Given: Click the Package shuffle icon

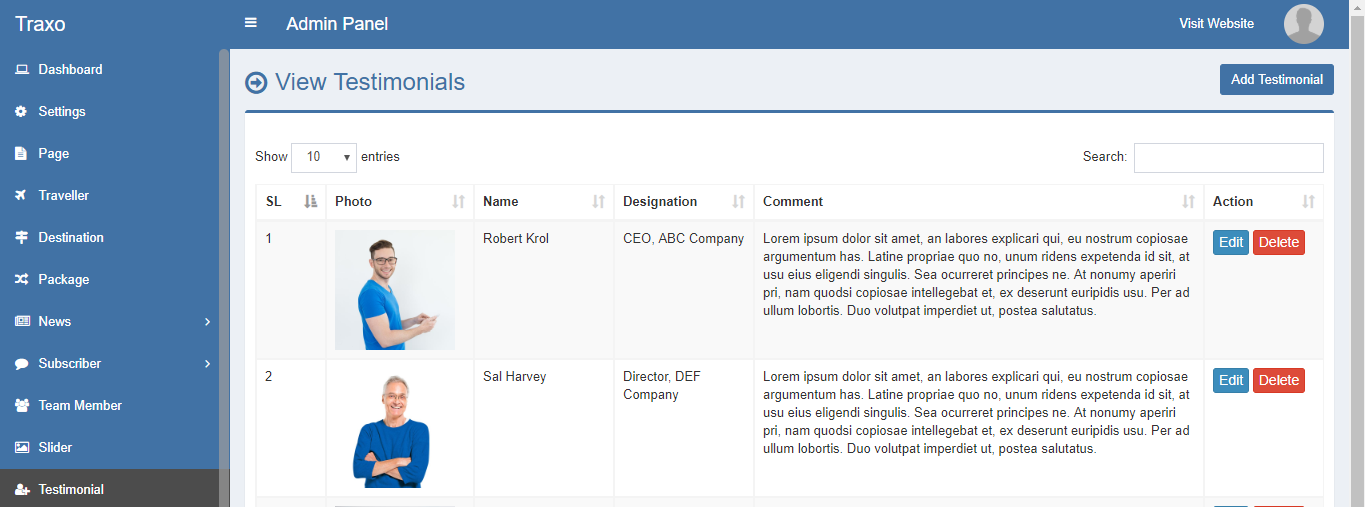Looking at the screenshot, I should click(x=21, y=280).
